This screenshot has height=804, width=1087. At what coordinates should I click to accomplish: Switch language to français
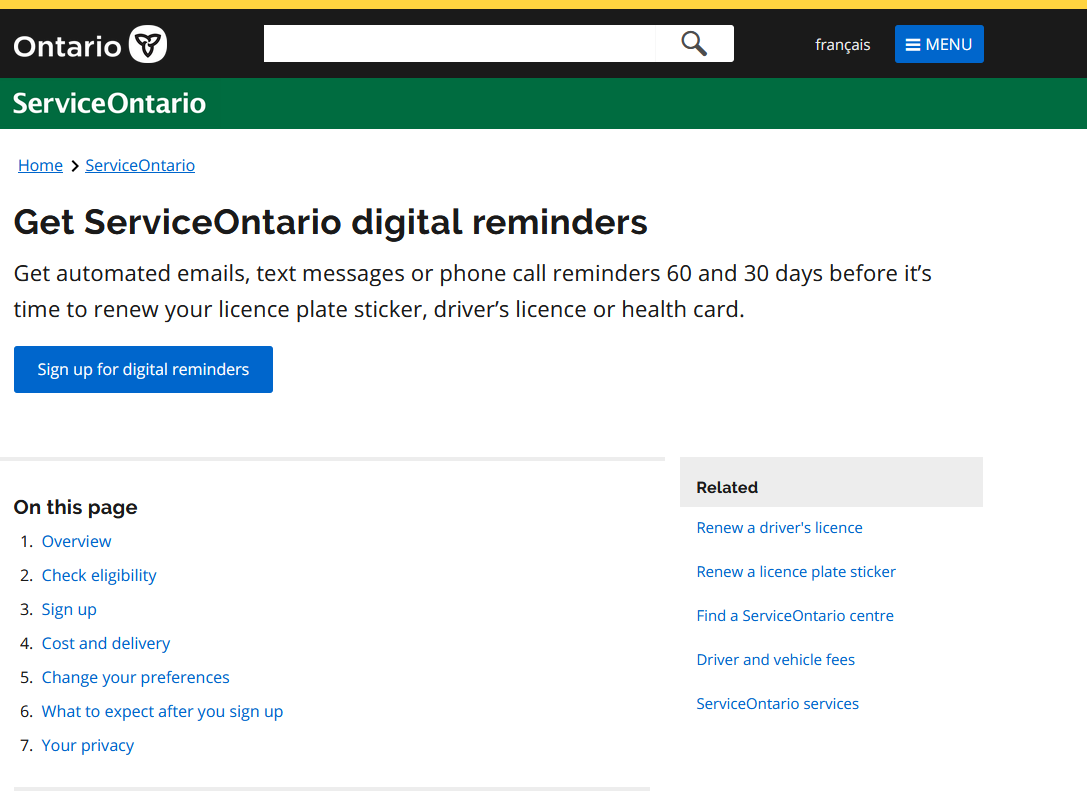[x=842, y=44]
